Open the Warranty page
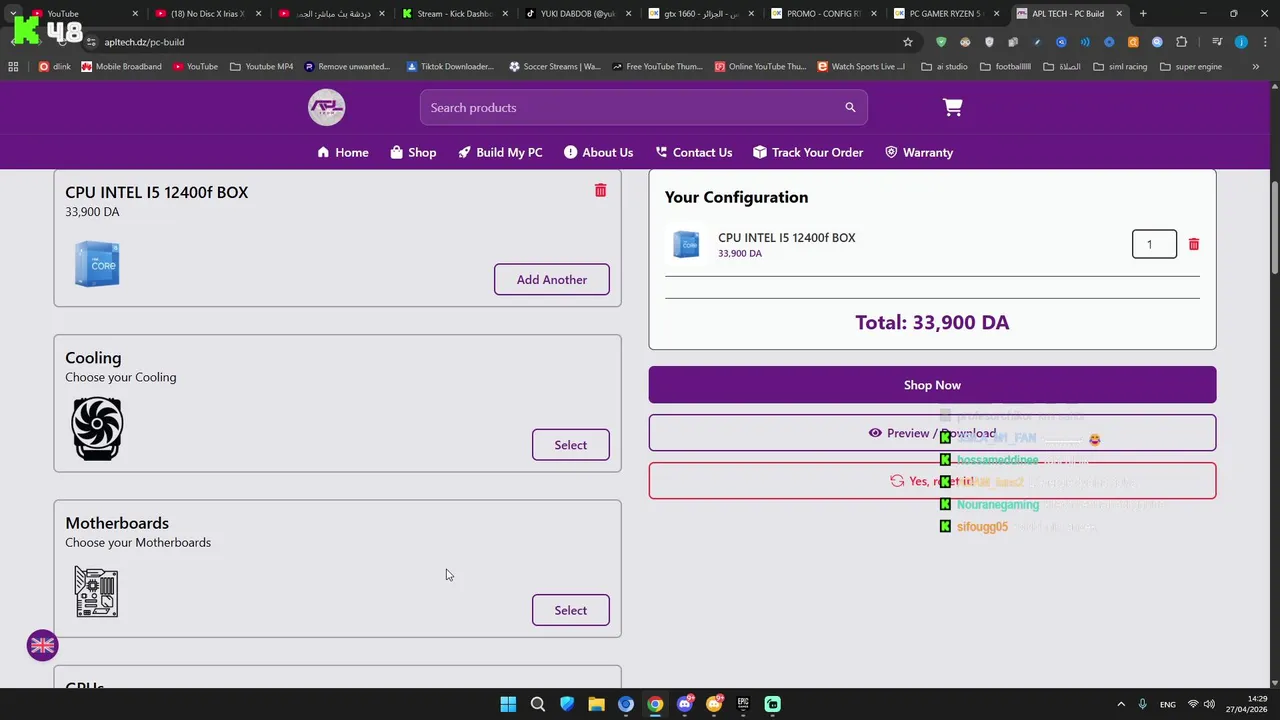Screen dimensions: 1280x720 919,152
